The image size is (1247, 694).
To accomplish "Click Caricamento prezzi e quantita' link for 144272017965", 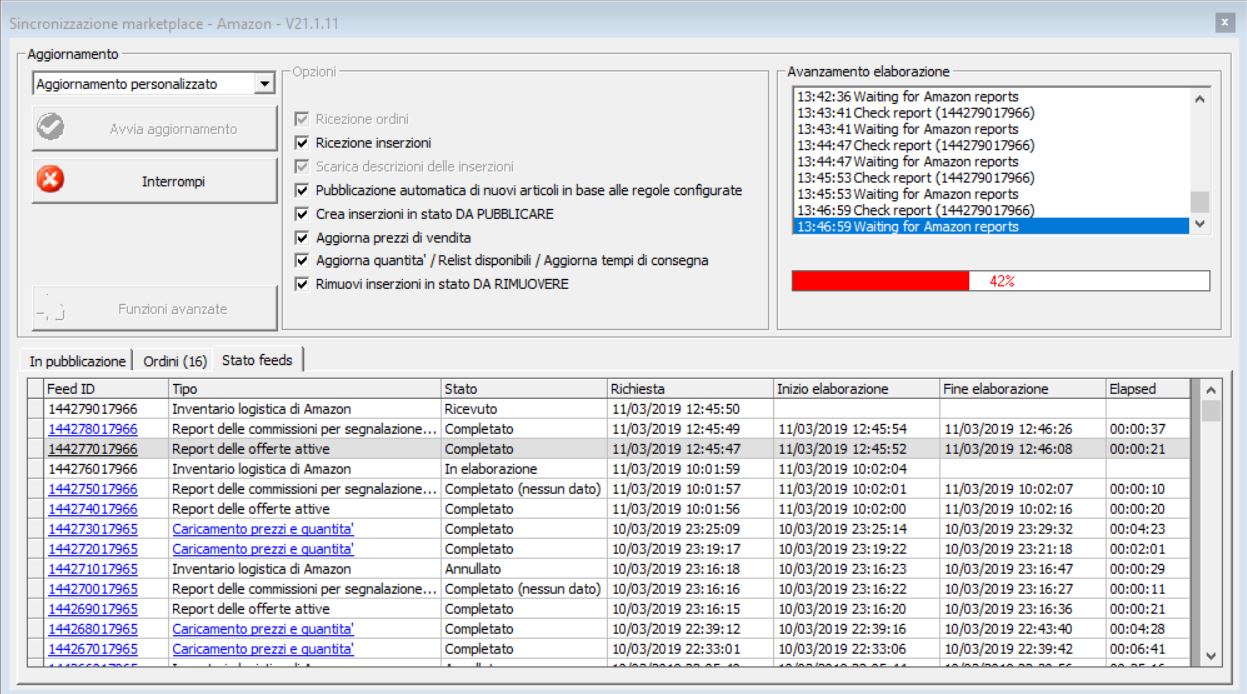I will click(263, 549).
